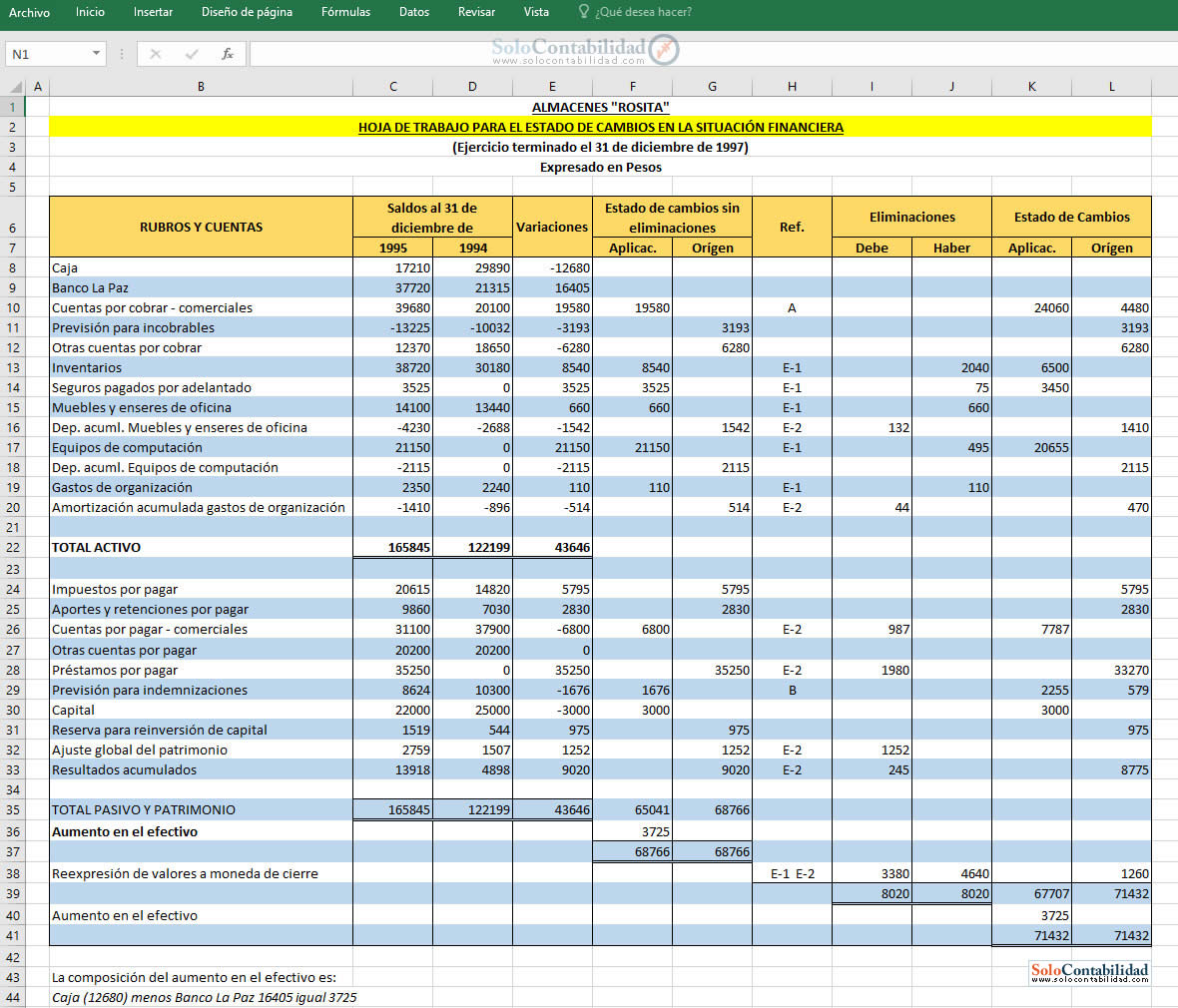Open the Diseño de página tab

click(247, 12)
